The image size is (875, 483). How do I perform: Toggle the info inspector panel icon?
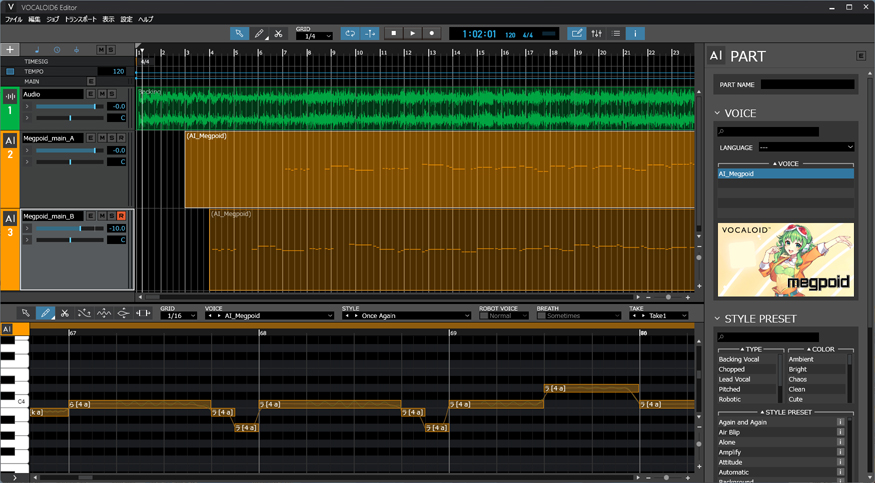[635, 33]
